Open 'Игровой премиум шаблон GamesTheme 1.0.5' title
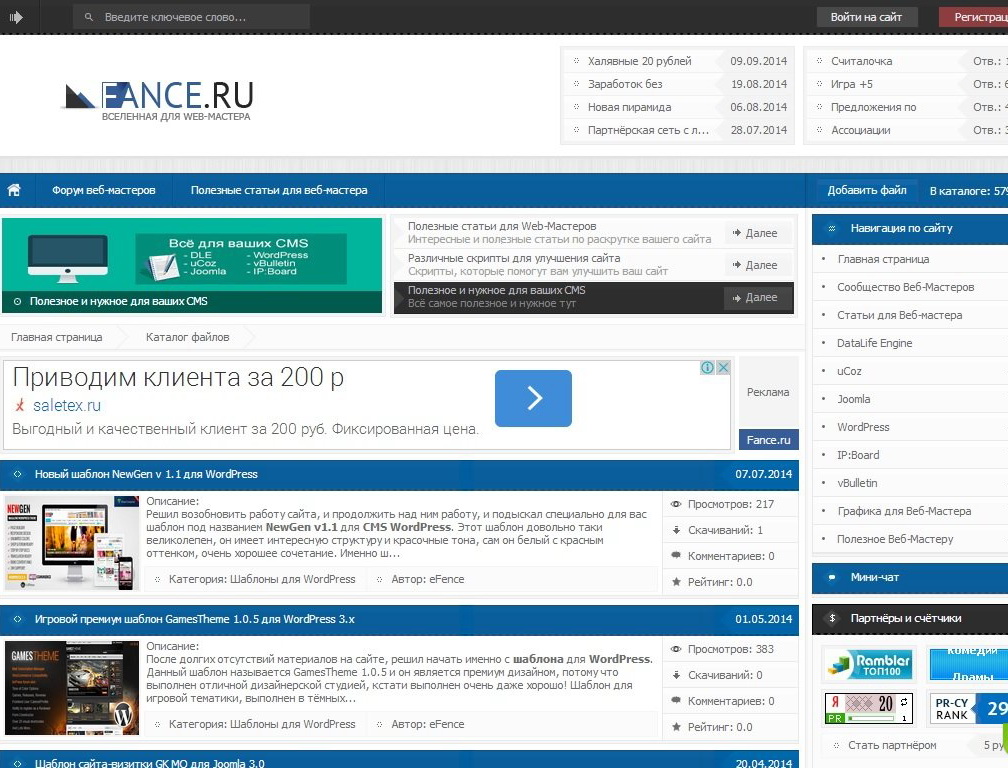Image resolution: width=1008 pixels, height=768 pixels. click(195, 620)
